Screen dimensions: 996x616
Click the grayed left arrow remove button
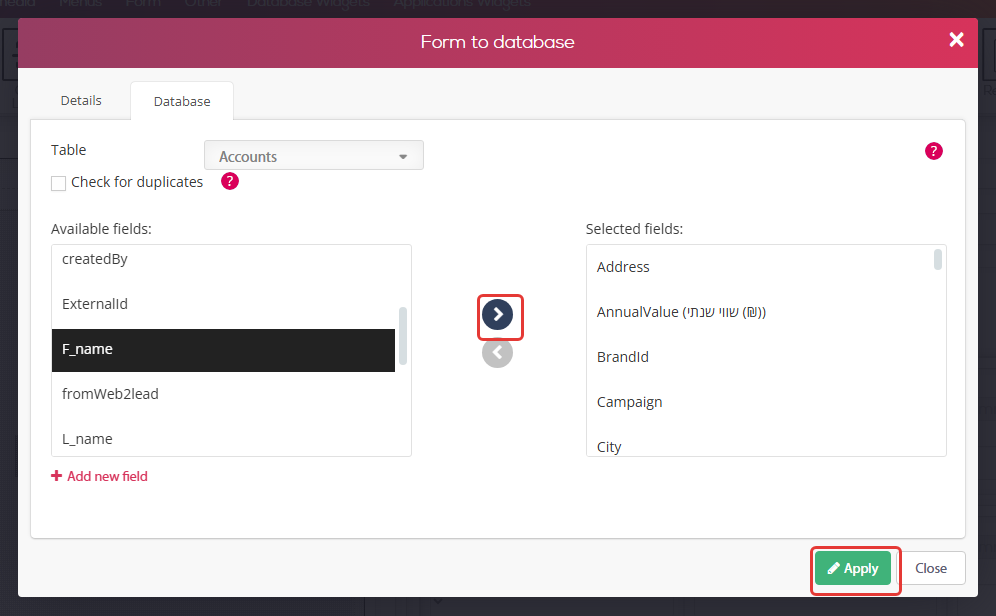[x=497, y=352]
